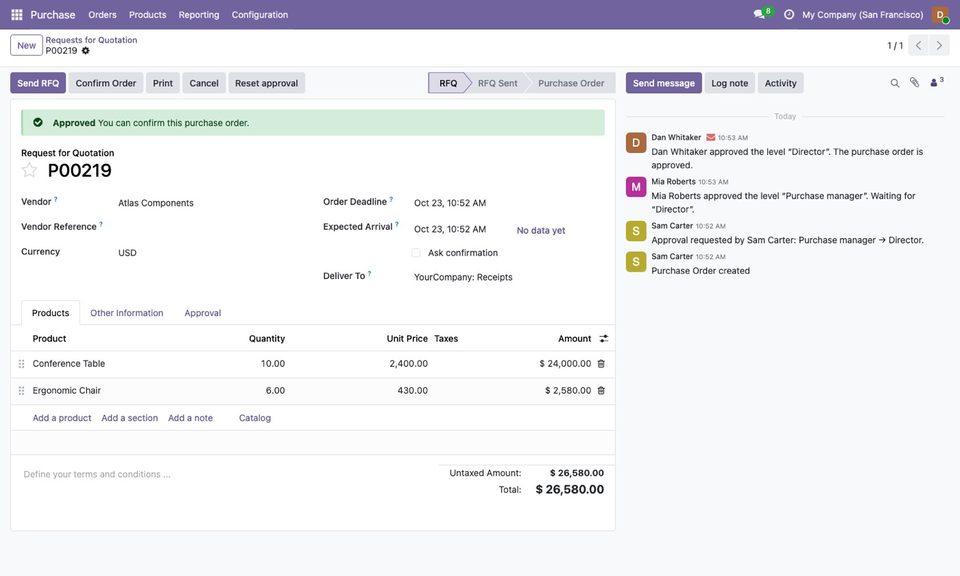
Task: Go to previous record arrow
Action: click(x=918, y=45)
